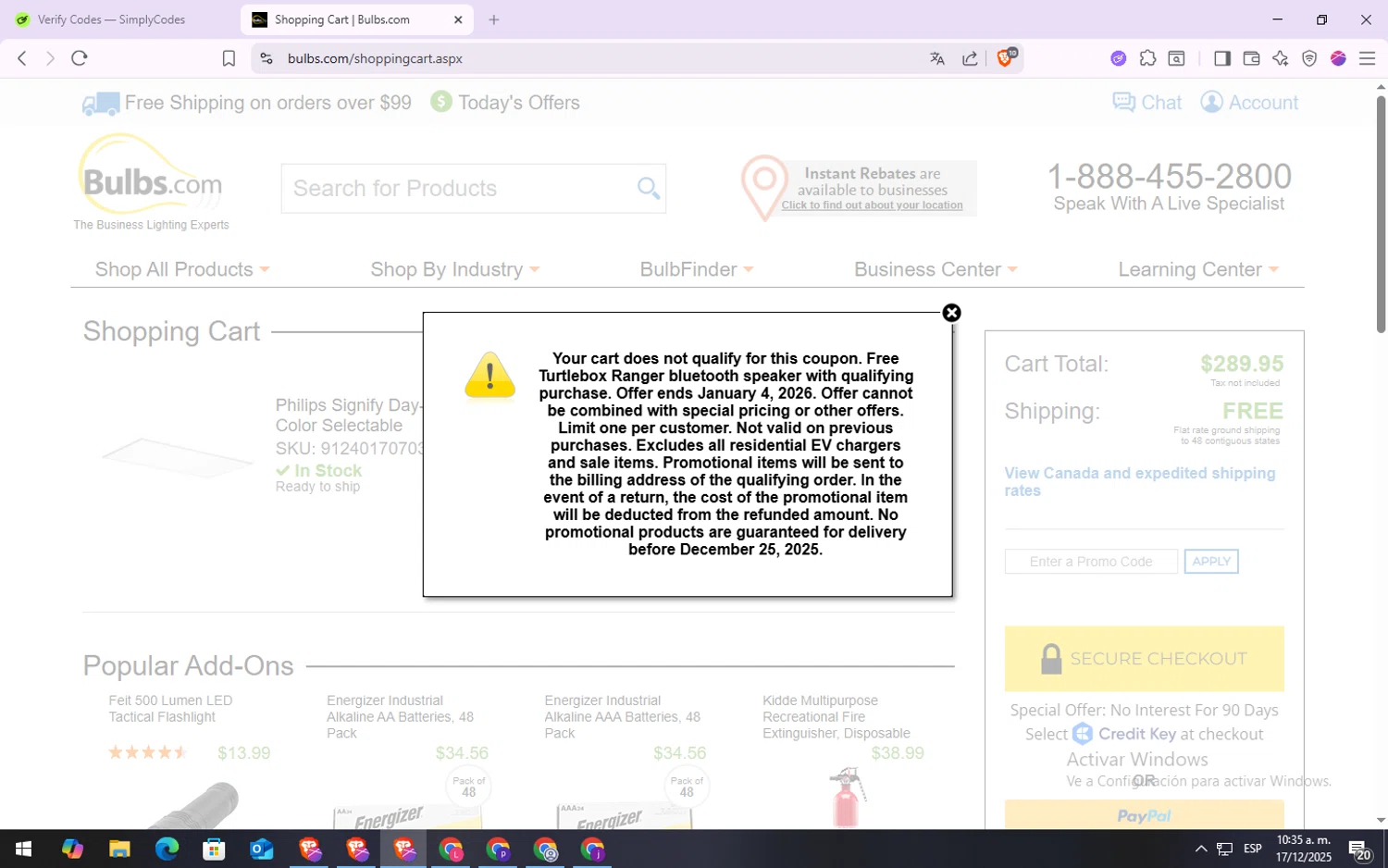The width and height of the screenshot is (1388, 868).
Task: Show hidden system tray icons
Action: [x=1201, y=849]
